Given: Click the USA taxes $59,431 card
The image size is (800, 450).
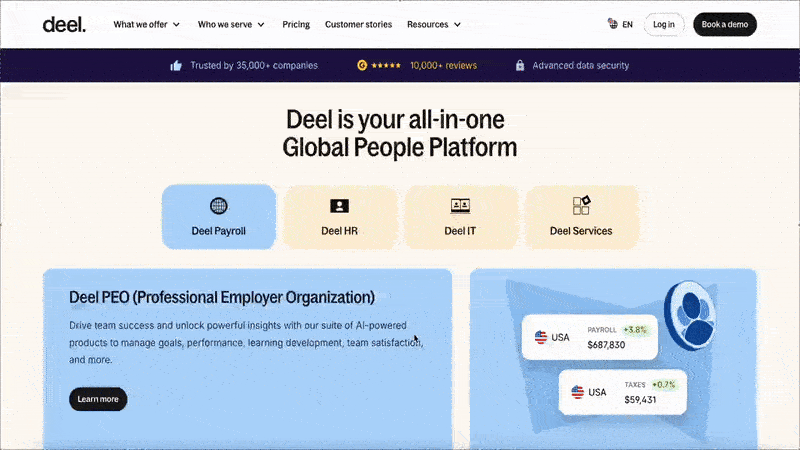Looking at the screenshot, I should point(622,392).
